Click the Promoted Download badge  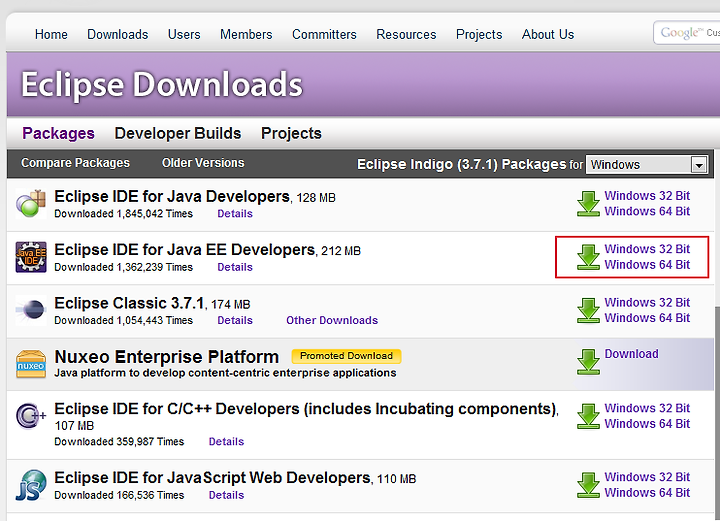[347, 356]
